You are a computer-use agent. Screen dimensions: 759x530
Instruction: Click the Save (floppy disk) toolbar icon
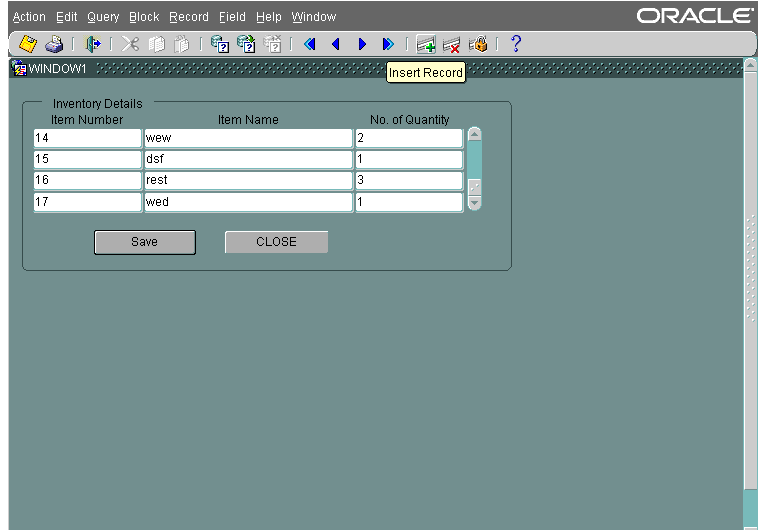pos(28,44)
